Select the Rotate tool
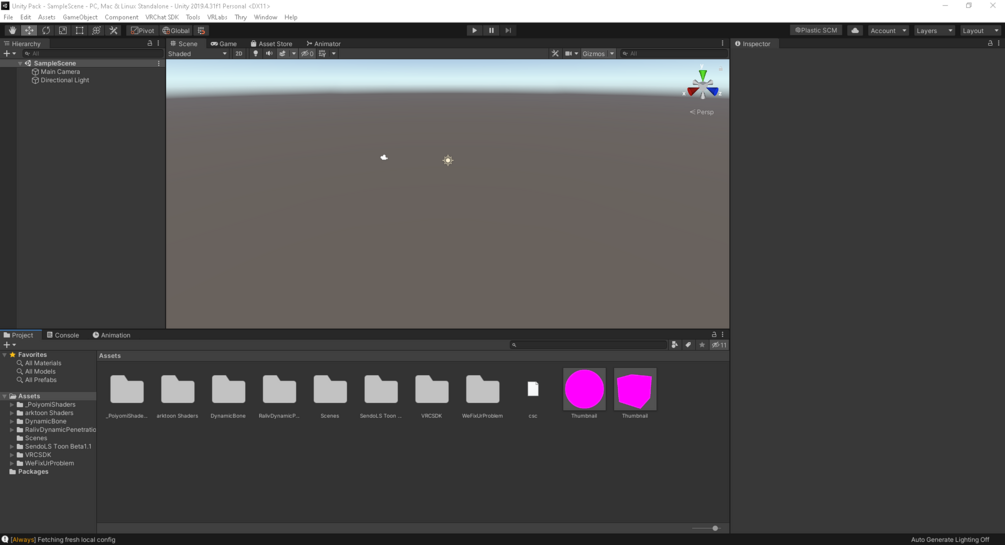The height and width of the screenshot is (545, 1005). coord(46,30)
